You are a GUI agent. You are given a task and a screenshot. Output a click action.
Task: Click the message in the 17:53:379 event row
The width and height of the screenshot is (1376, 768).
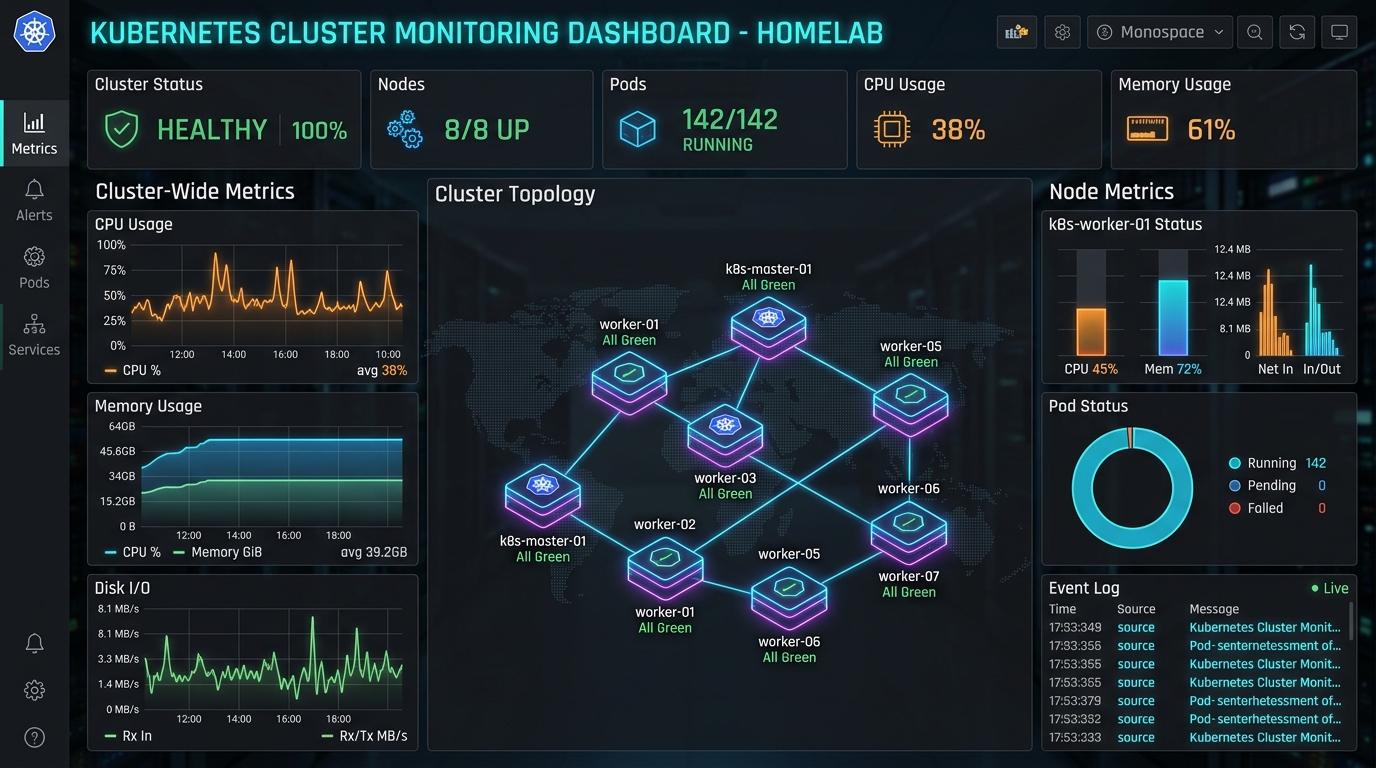(x=1265, y=701)
